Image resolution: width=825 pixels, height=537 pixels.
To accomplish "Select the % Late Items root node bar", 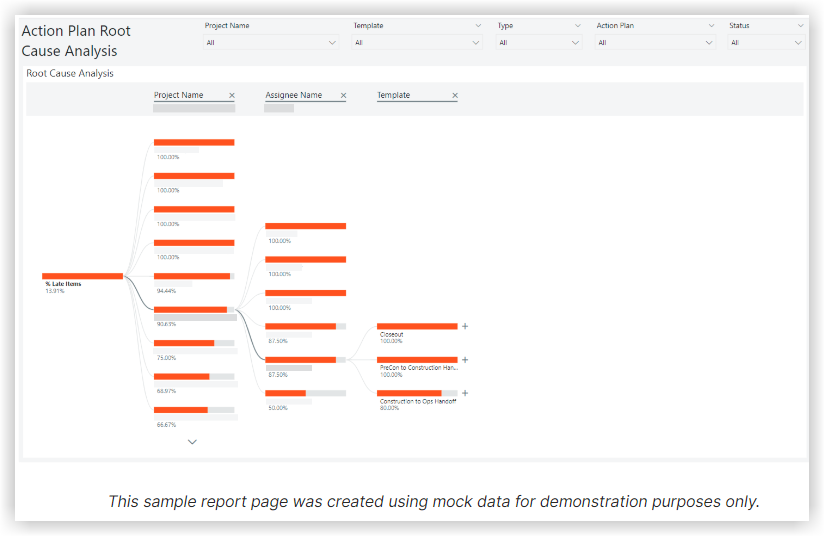I will tap(82, 275).
